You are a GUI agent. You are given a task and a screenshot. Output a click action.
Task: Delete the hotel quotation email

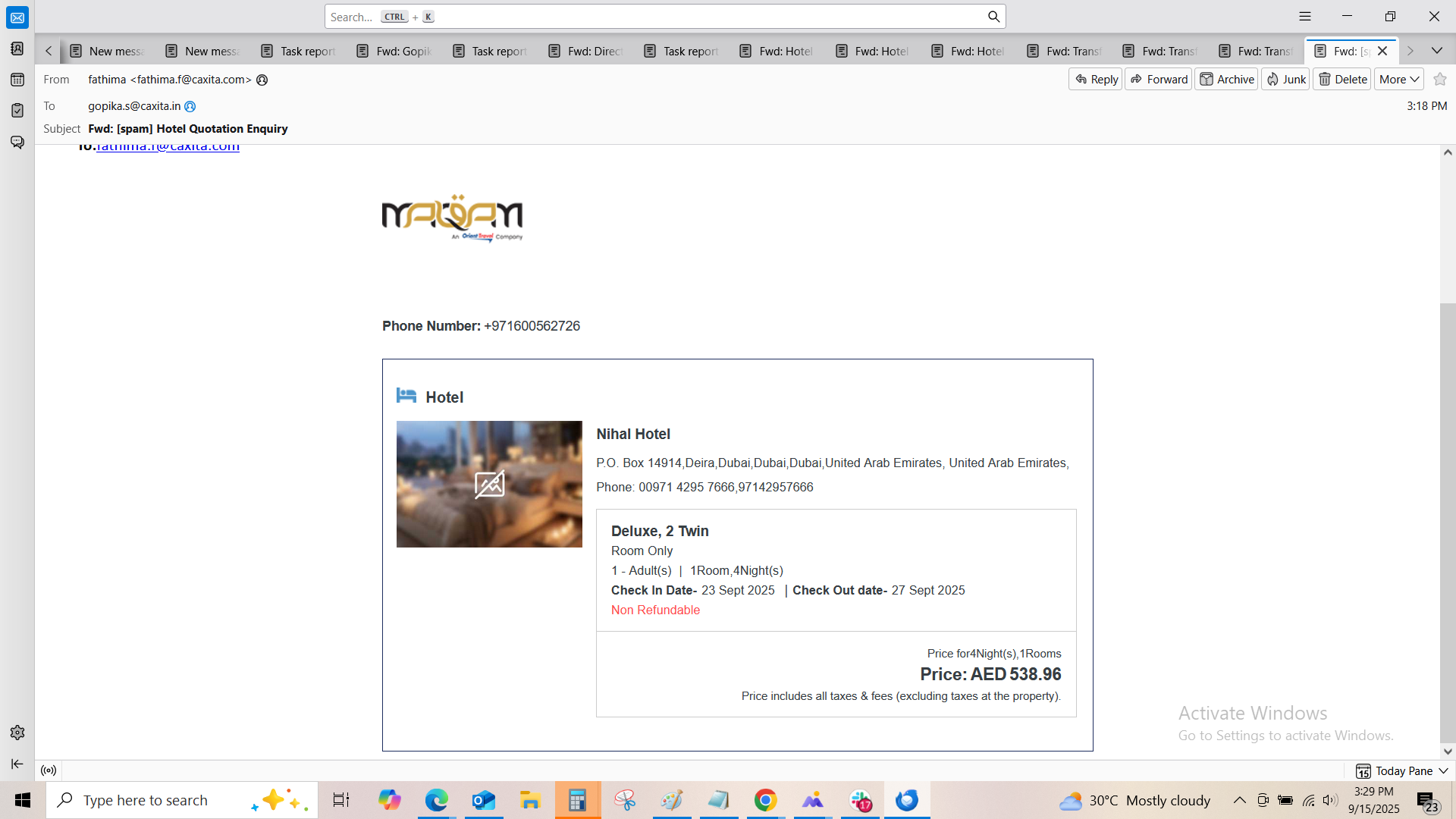[x=1342, y=79]
